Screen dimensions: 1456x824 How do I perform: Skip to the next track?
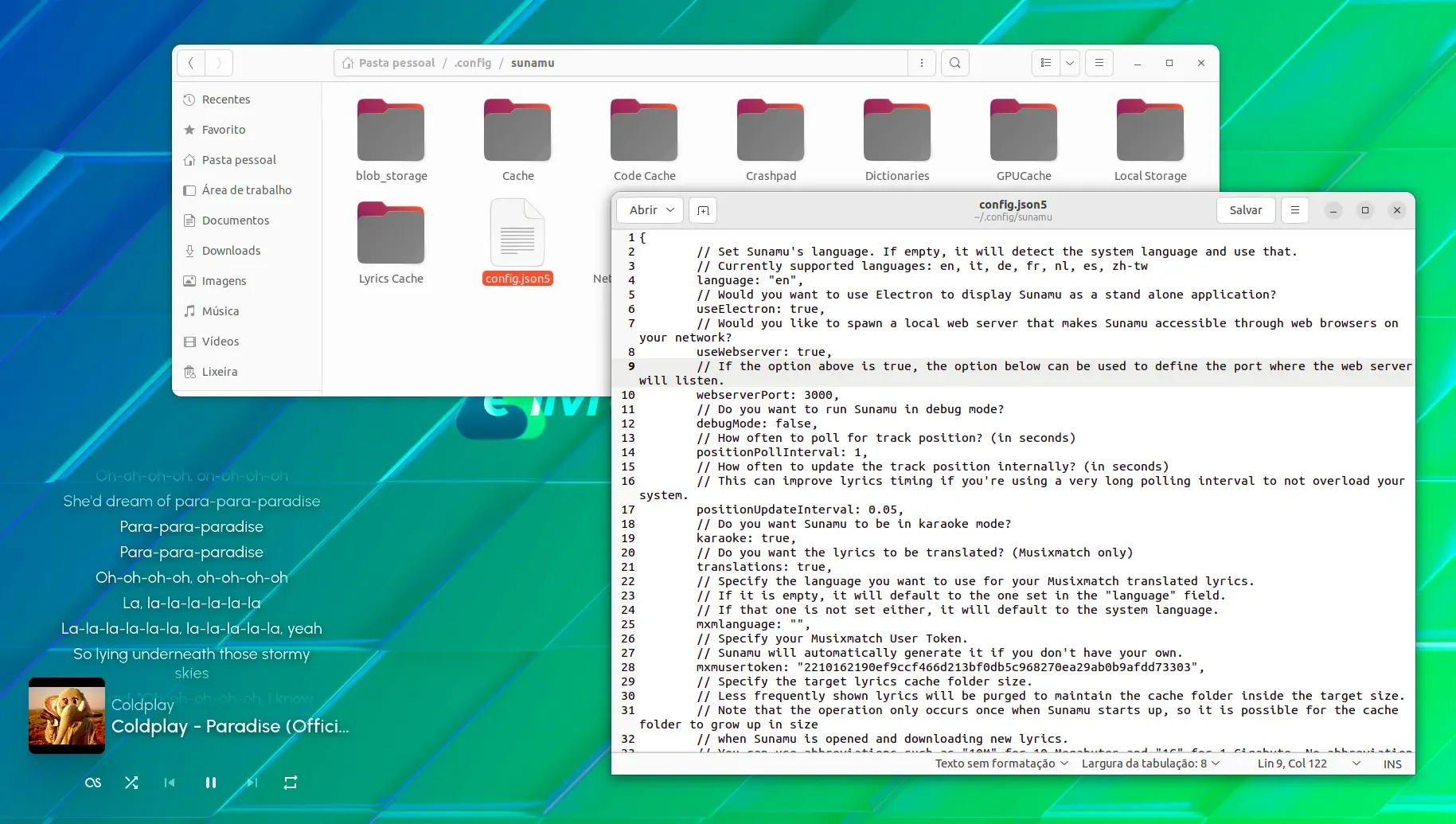(252, 783)
